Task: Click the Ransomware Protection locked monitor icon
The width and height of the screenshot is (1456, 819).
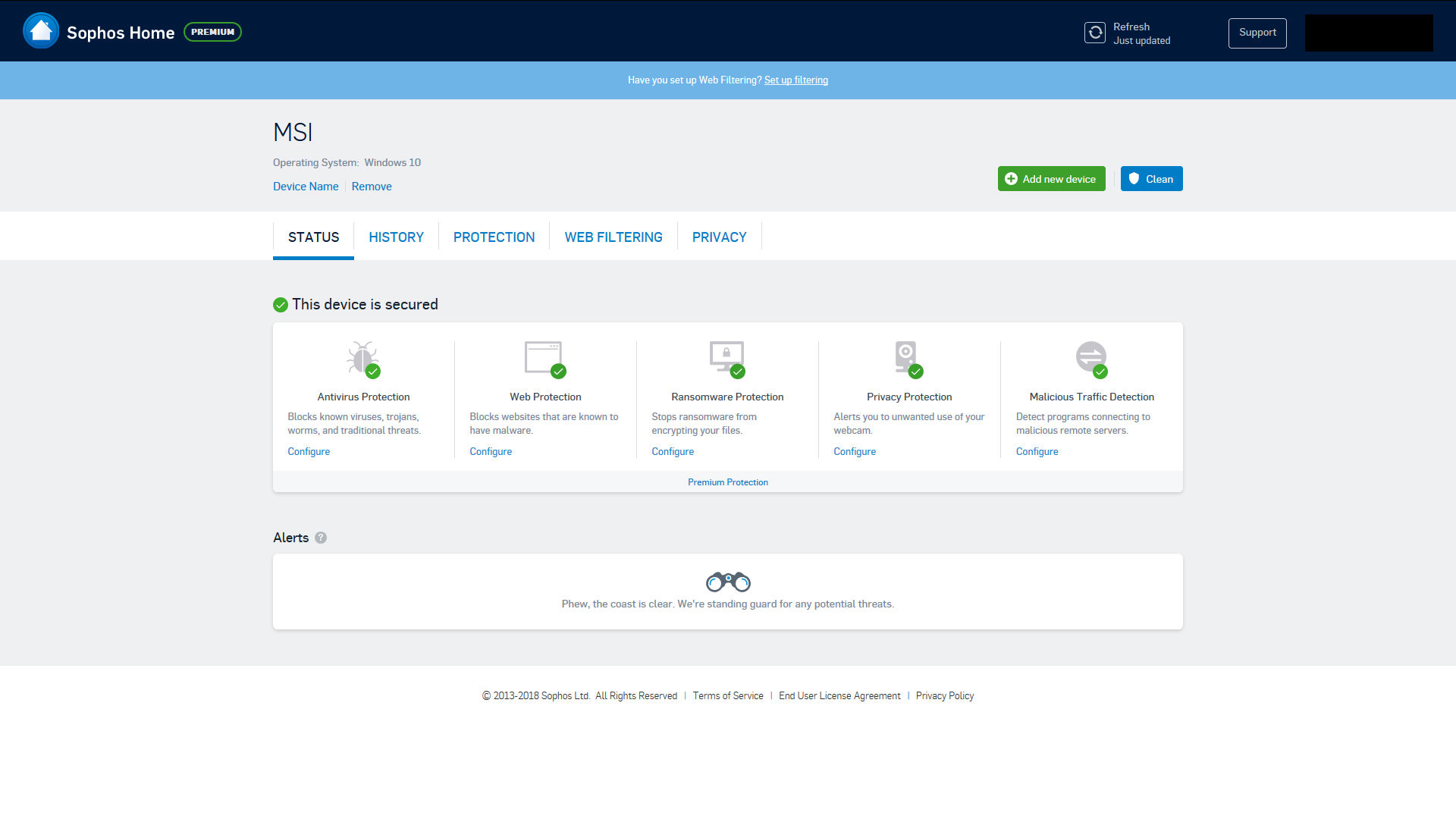Action: [727, 359]
